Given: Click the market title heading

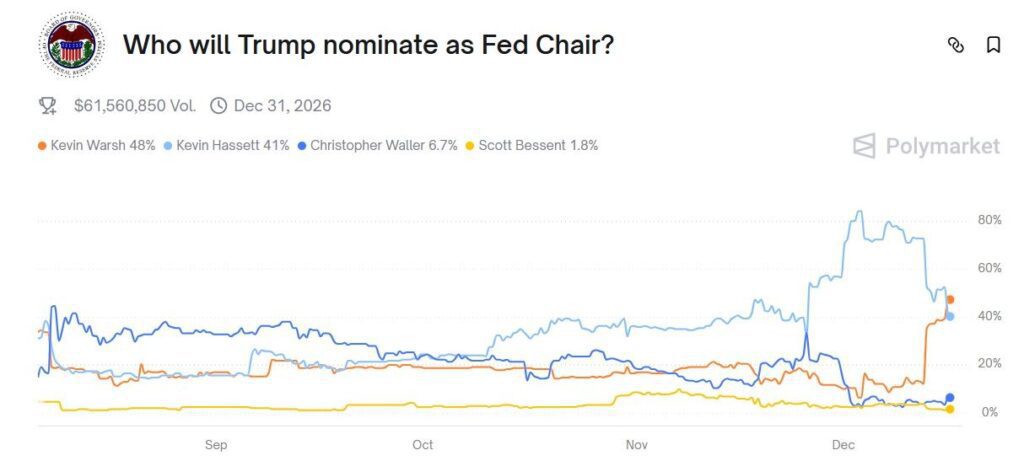Looking at the screenshot, I should (x=368, y=45).
